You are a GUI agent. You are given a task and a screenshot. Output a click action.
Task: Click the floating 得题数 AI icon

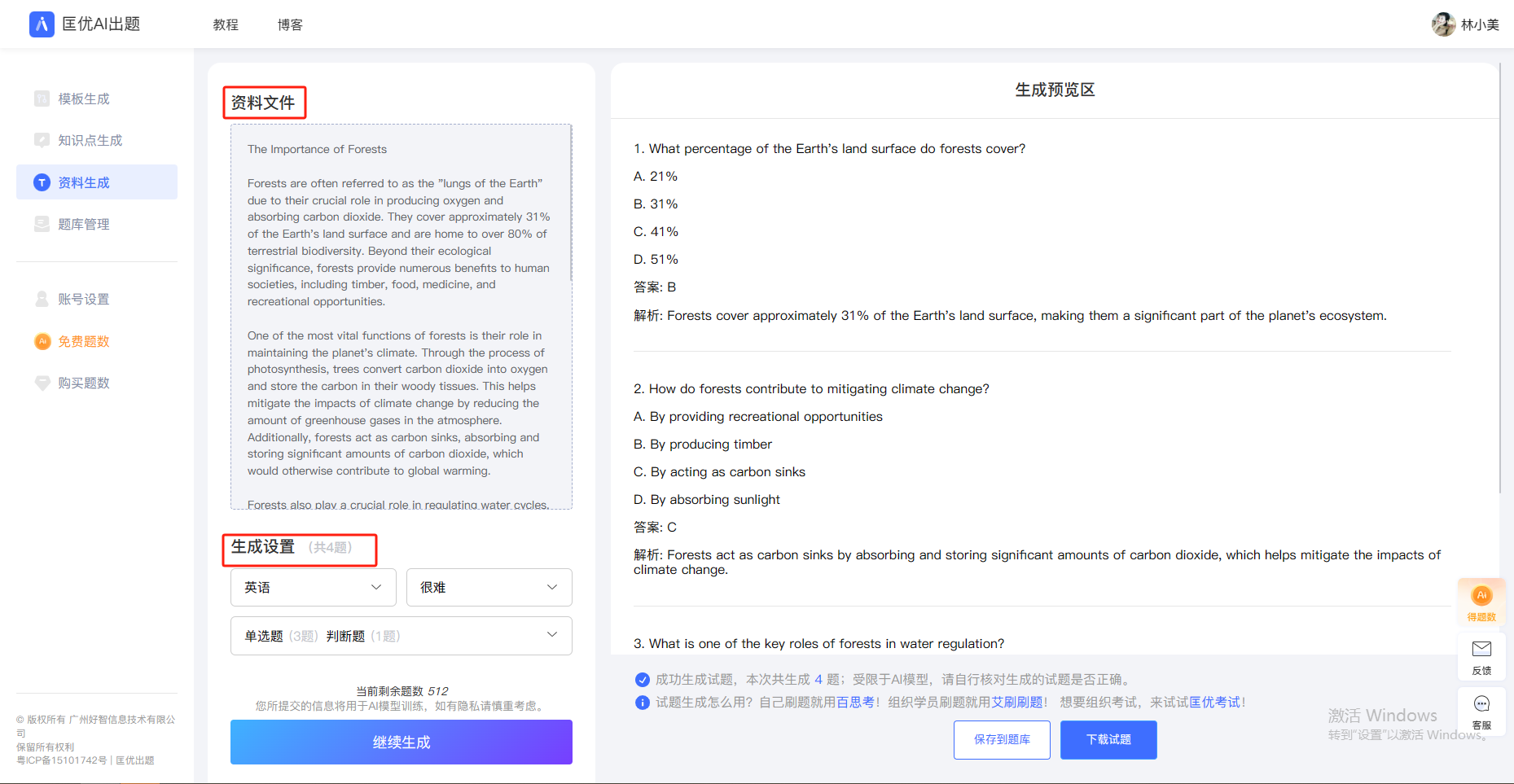(x=1481, y=595)
